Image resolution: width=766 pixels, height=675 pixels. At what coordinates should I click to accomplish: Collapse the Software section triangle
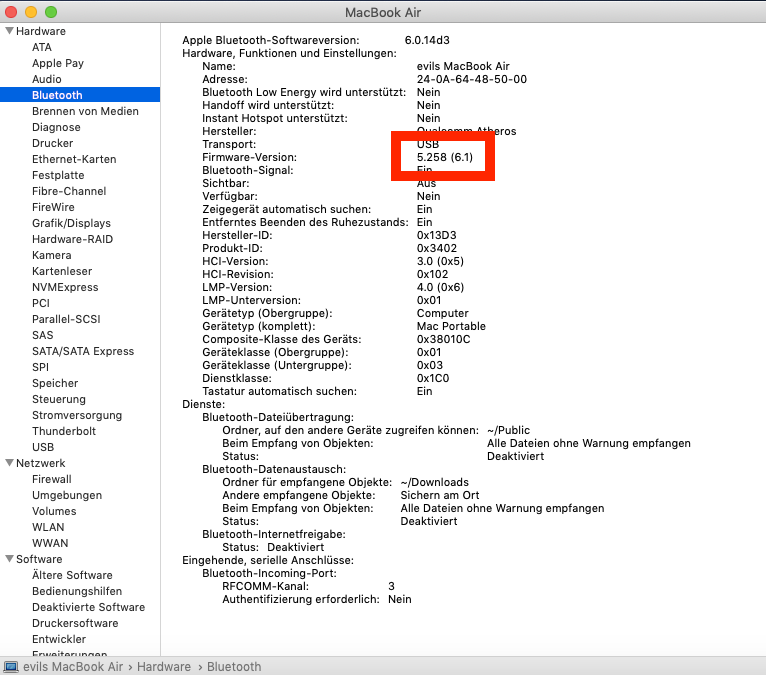(x=9, y=559)
